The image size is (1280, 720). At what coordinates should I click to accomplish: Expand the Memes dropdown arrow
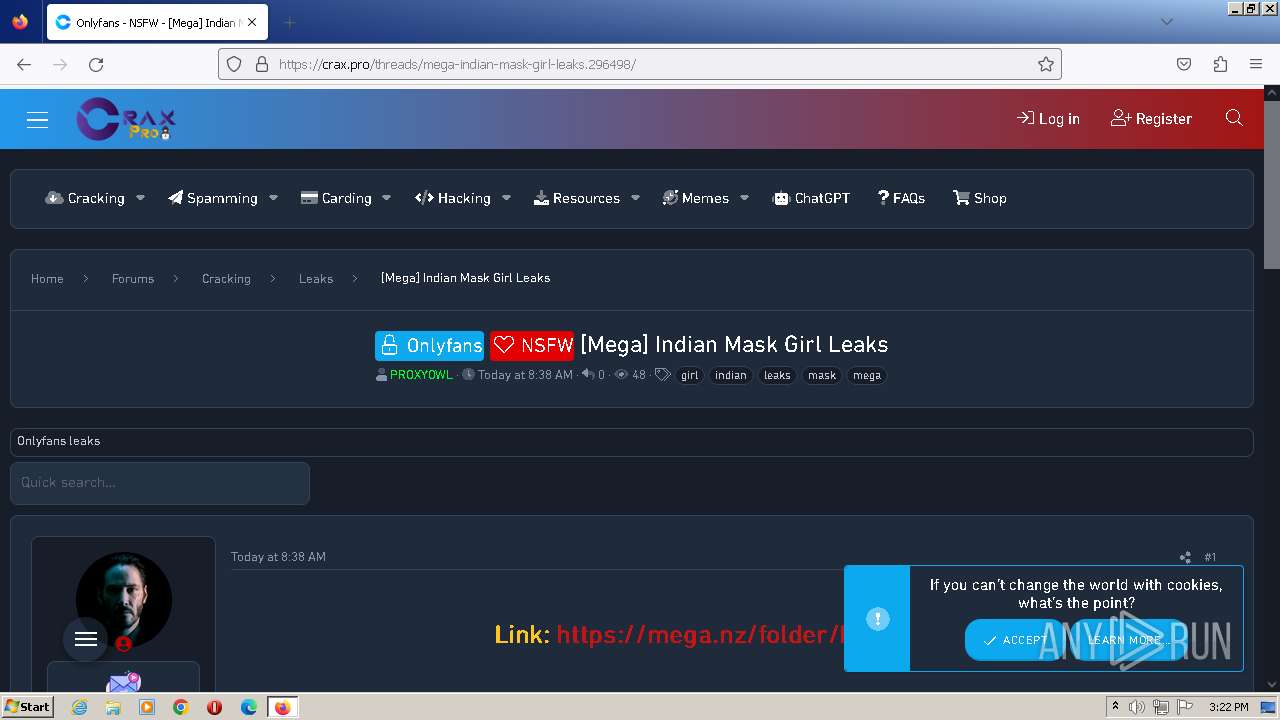[x=744, y=198]
